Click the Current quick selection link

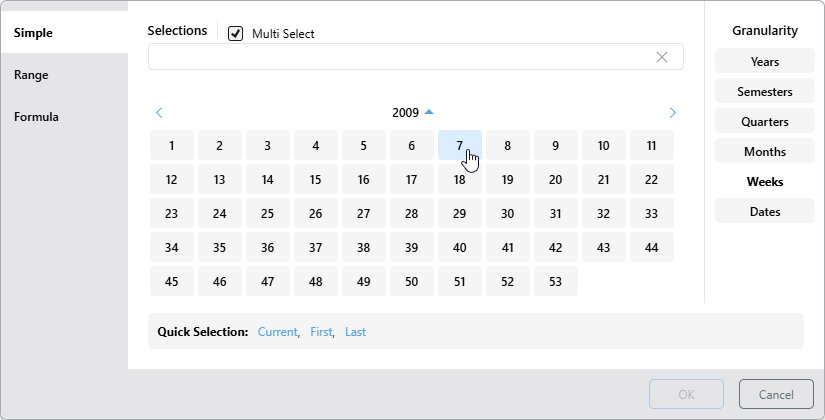tap(277, 332)
